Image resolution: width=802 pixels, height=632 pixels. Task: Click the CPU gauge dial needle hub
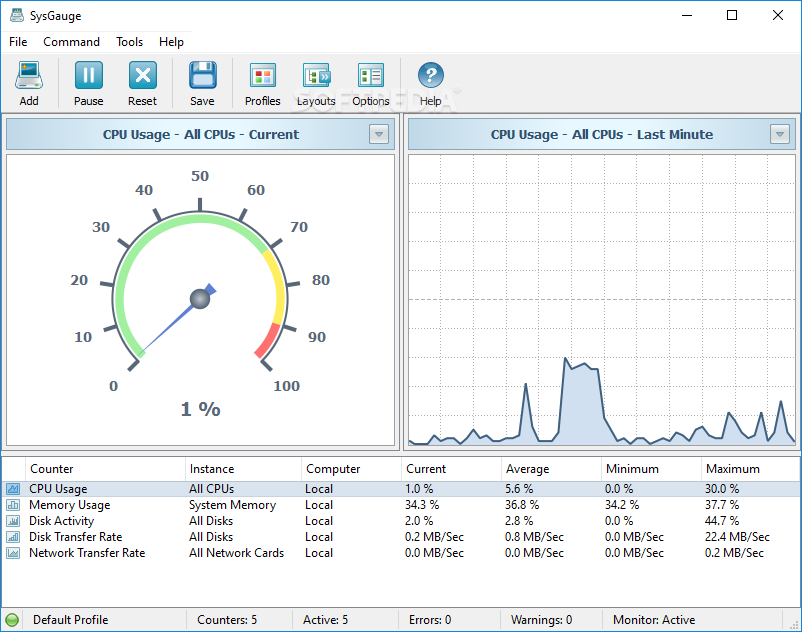click(200, 299)
